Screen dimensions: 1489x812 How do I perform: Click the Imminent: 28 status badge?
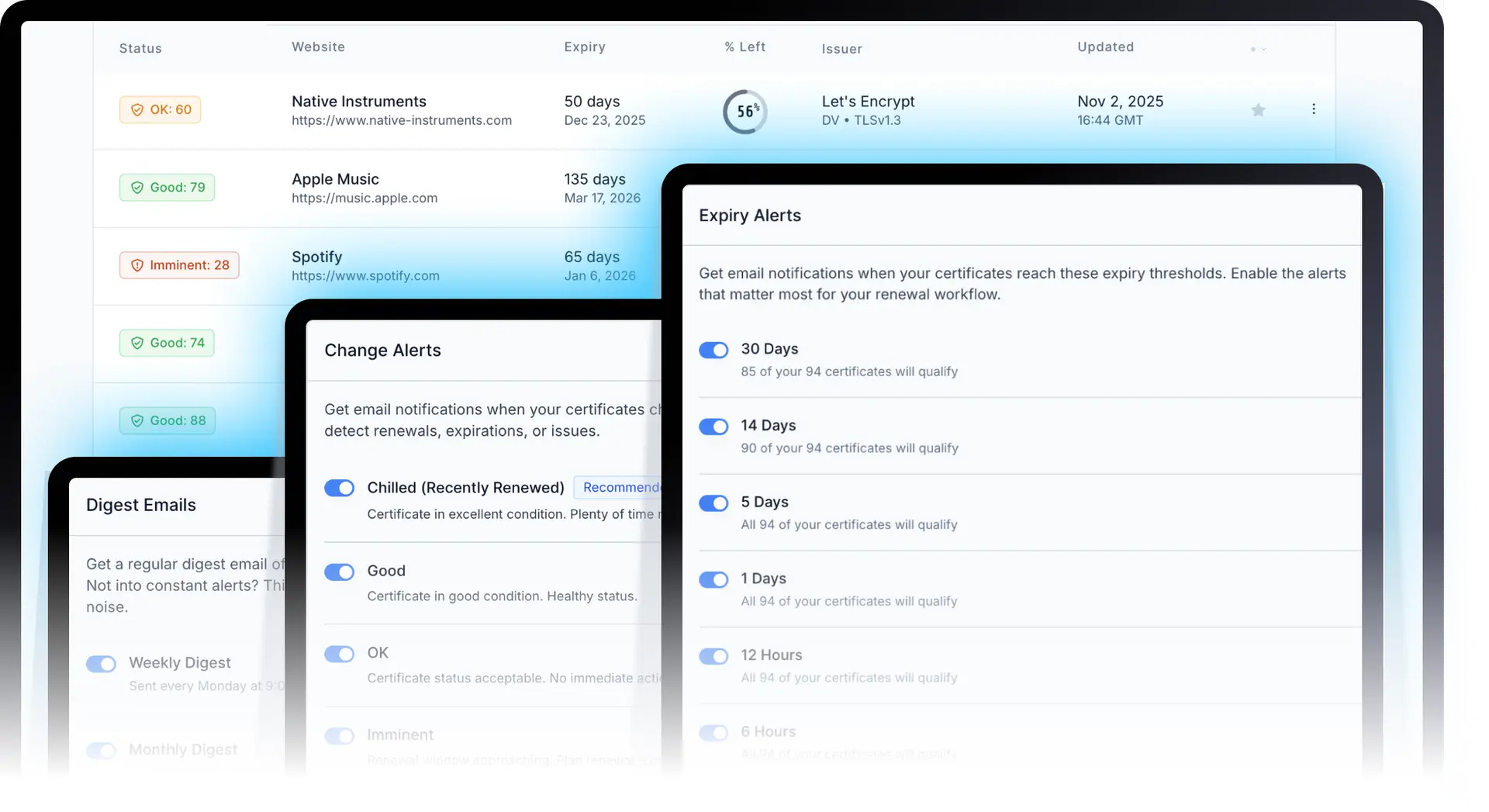(179, 265)
